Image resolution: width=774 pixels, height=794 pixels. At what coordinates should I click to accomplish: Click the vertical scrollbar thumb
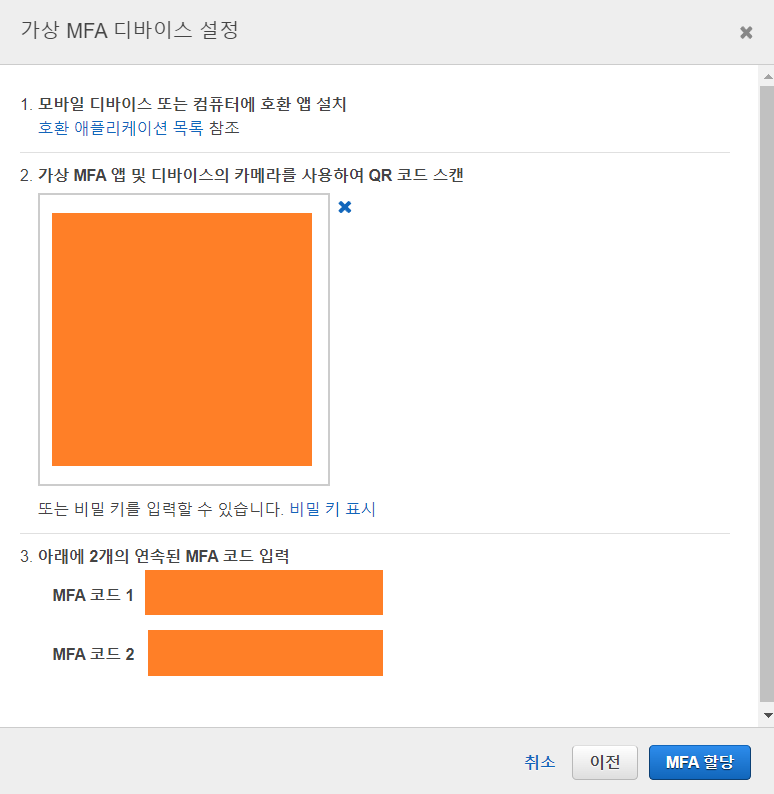[x=766, y=393]
